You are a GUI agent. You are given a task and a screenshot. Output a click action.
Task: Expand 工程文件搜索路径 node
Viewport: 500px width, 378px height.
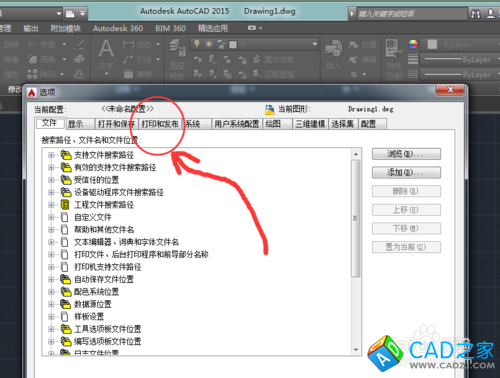51,205
